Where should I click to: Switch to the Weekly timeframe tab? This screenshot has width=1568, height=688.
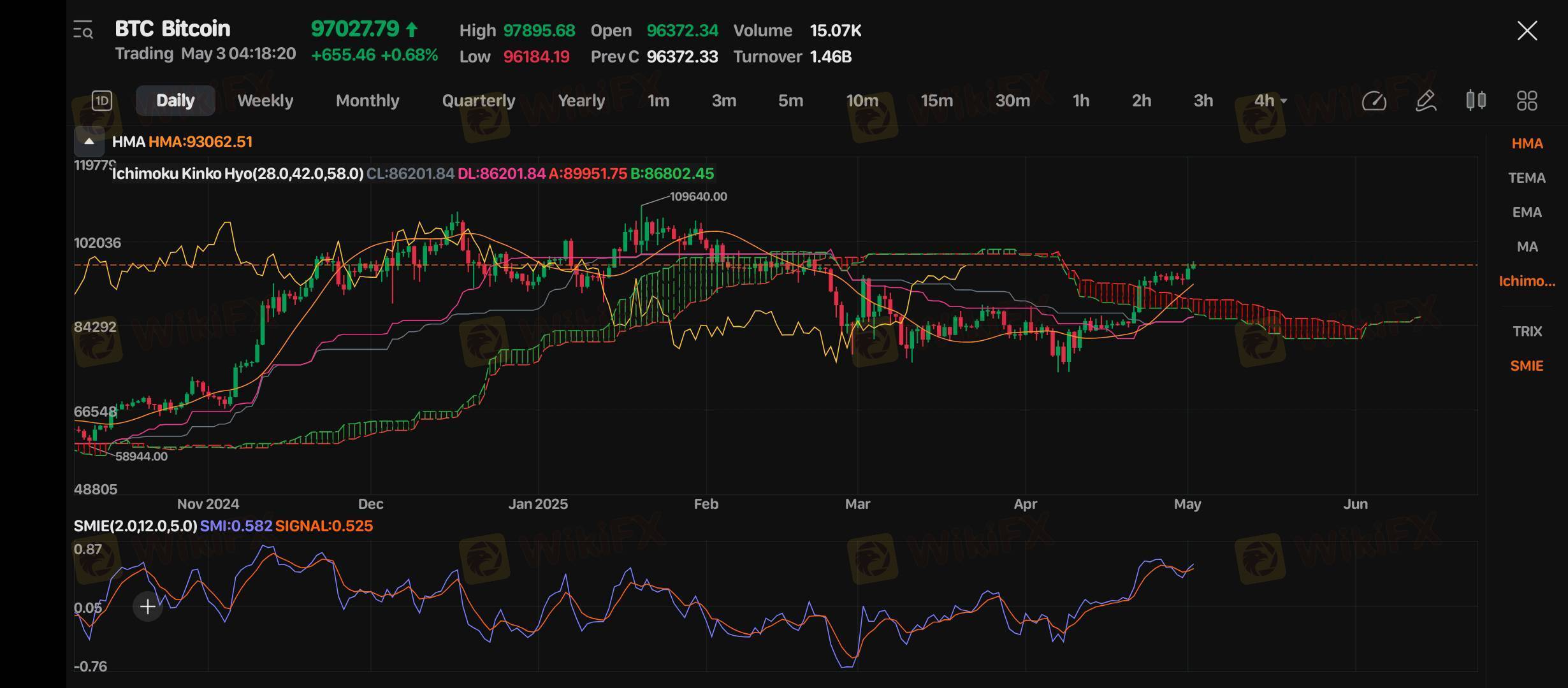[x=265, y=101]
